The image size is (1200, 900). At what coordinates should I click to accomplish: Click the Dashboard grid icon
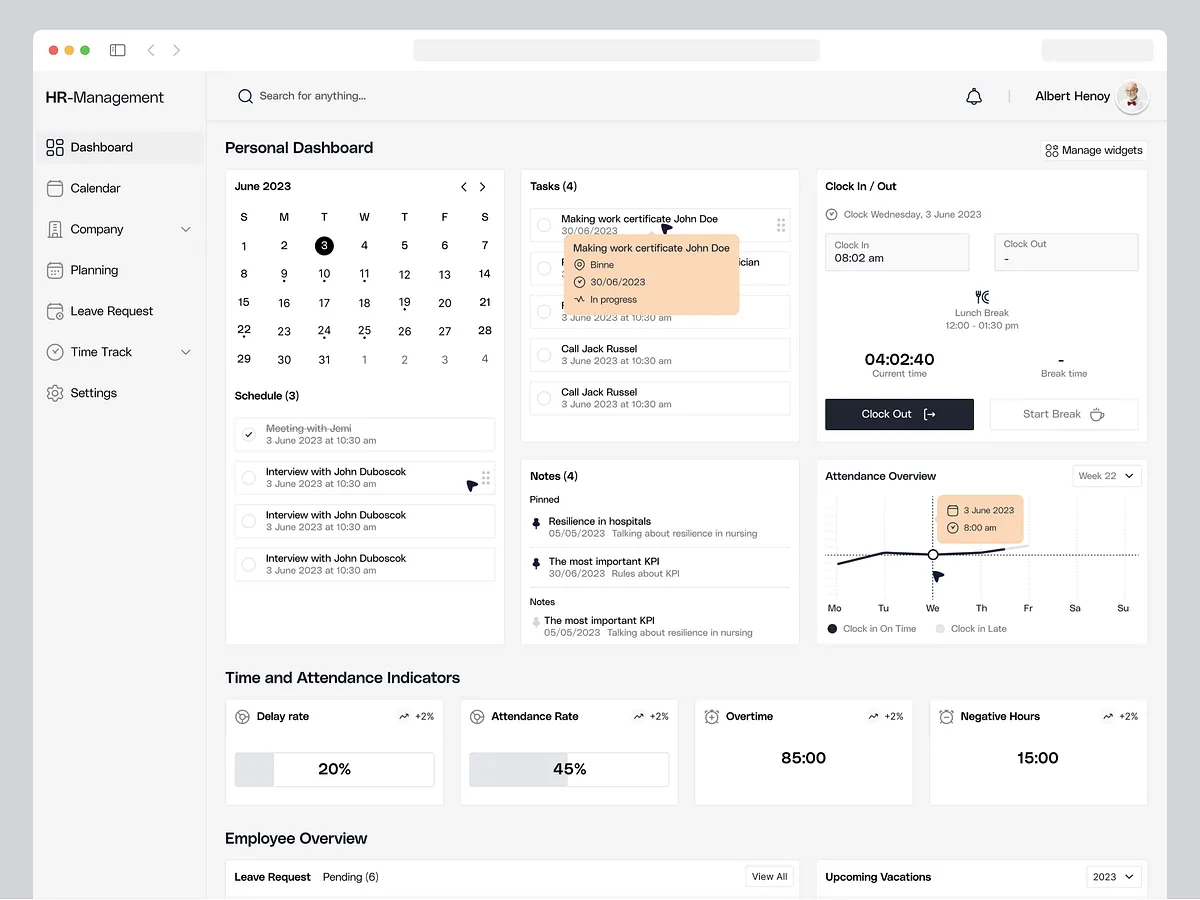(55, 147)
